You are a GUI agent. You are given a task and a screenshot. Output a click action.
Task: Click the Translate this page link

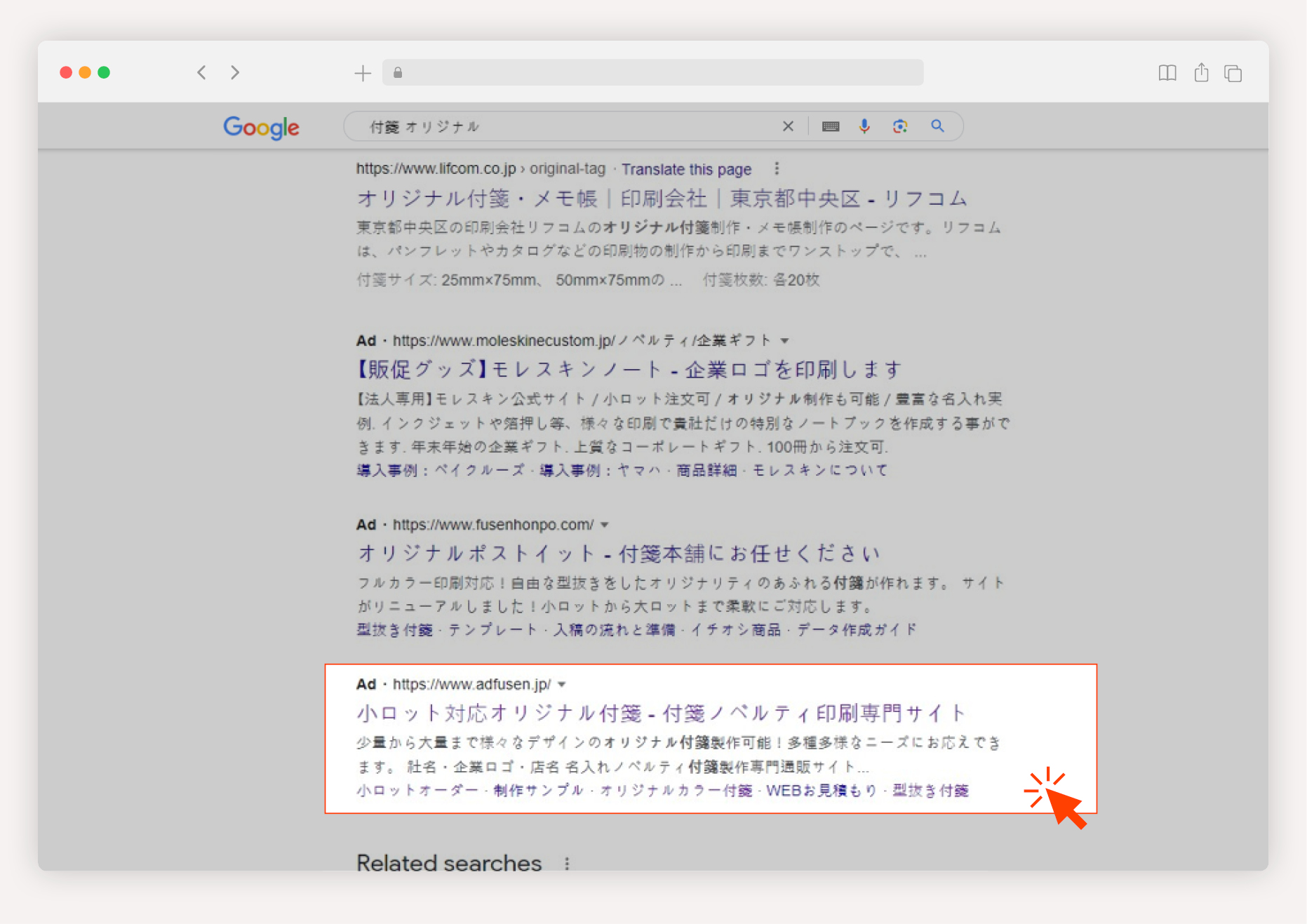point(686,169)
